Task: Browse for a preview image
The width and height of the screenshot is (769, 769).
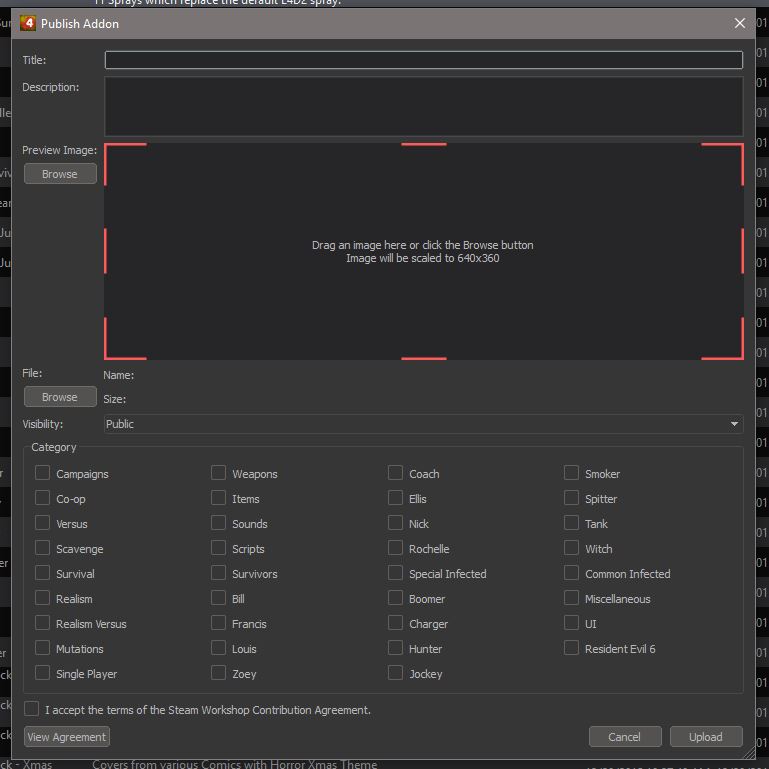Action: [60, 174]
